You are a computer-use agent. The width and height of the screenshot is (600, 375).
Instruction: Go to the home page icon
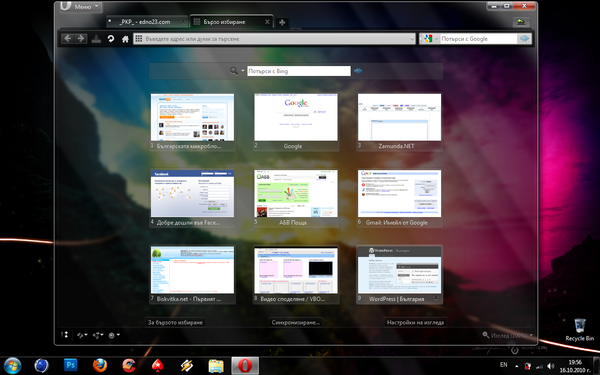[125, 39]
